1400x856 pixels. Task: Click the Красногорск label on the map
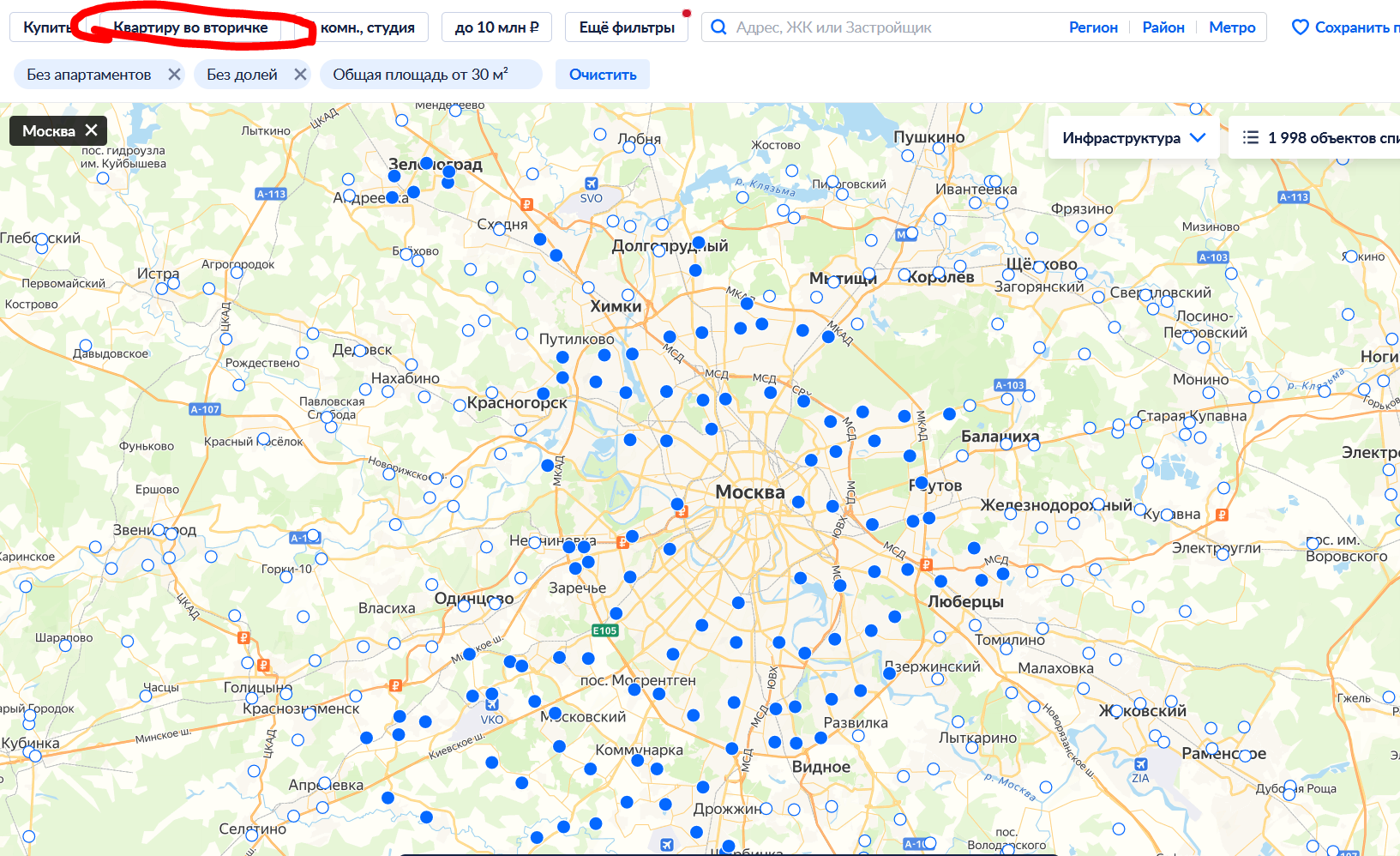coord(517,403)
